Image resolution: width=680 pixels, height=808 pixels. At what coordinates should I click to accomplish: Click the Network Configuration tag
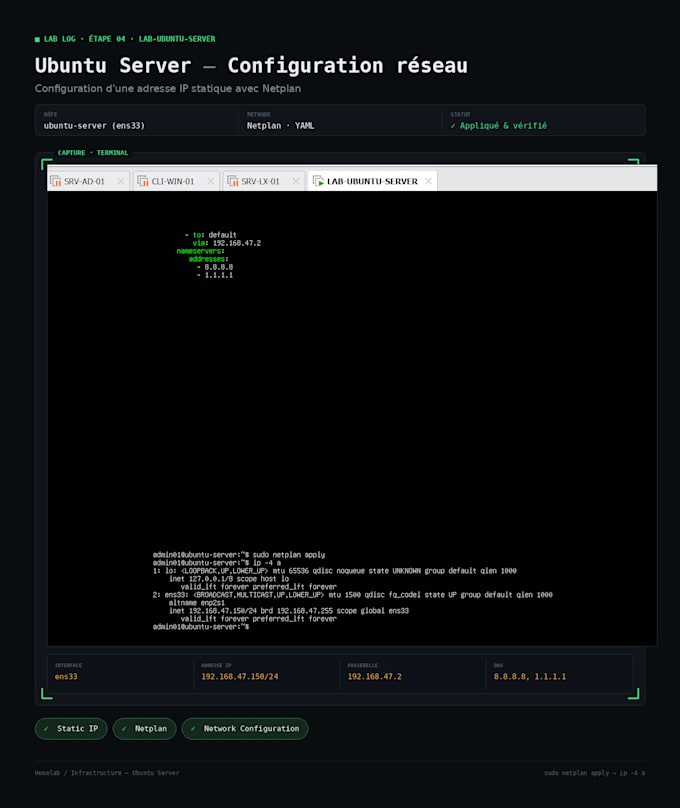(x=245, y=729)
